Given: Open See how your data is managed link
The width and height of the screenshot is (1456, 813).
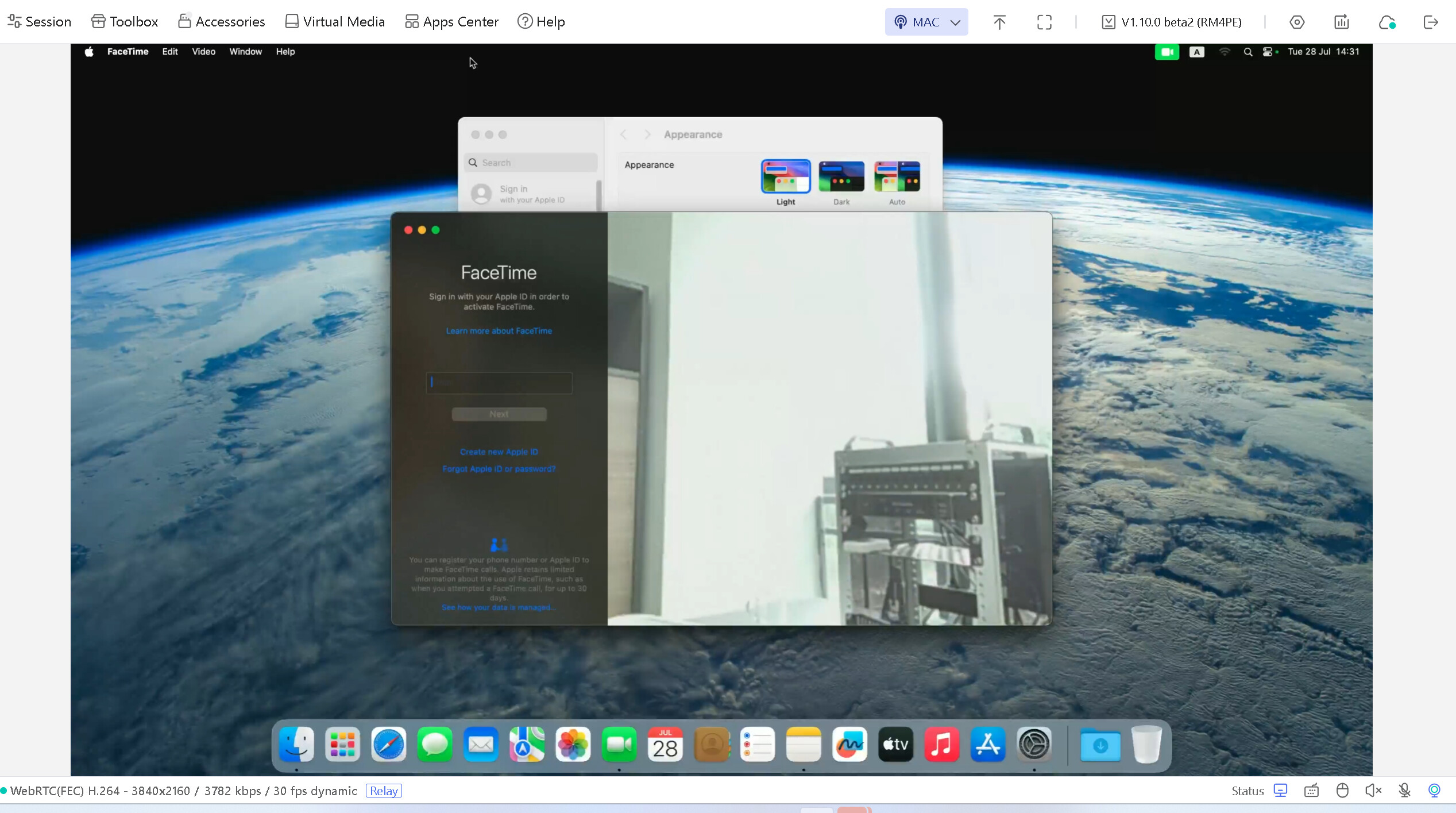Looking at the screenshot, I should click(498, 608).
